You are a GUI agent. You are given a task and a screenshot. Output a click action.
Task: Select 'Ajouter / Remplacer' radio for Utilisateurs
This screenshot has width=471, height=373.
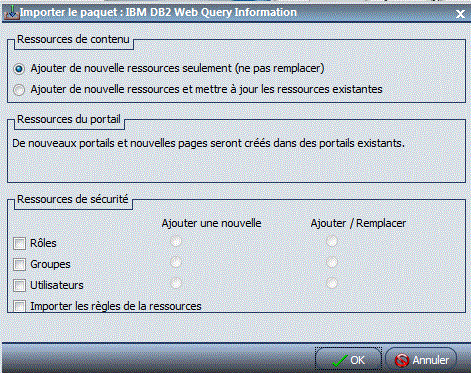pyautogui.click(x=332, y=283)
